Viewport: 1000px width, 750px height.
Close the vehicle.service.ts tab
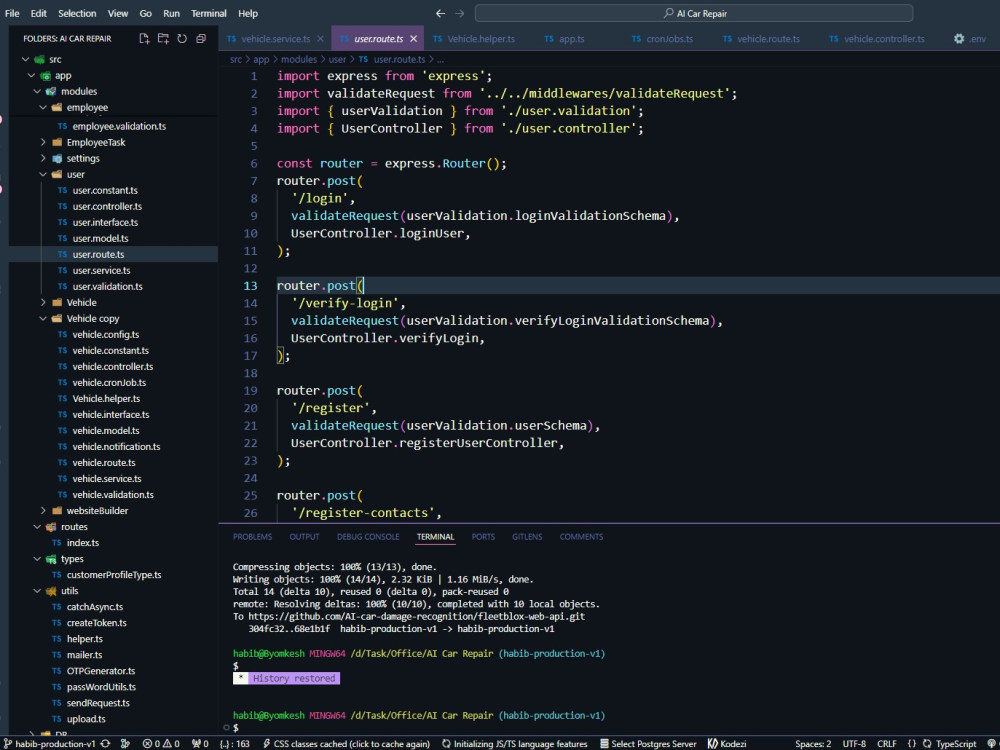pyautogui.click(x=320, y=39)
